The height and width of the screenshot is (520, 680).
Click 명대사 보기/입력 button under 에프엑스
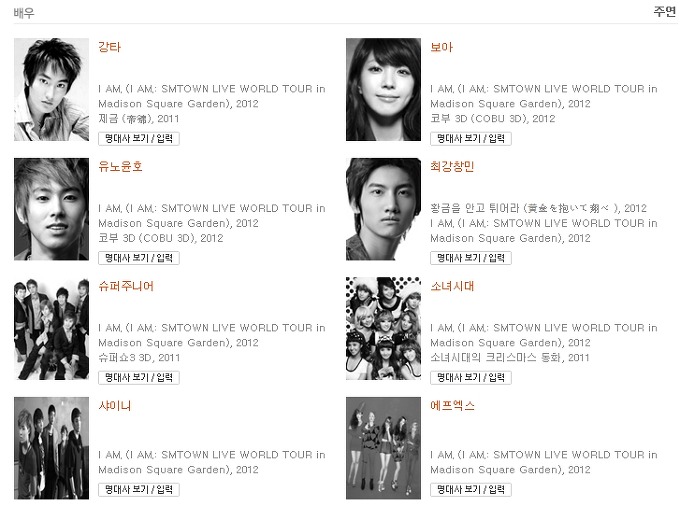[471, 490]
